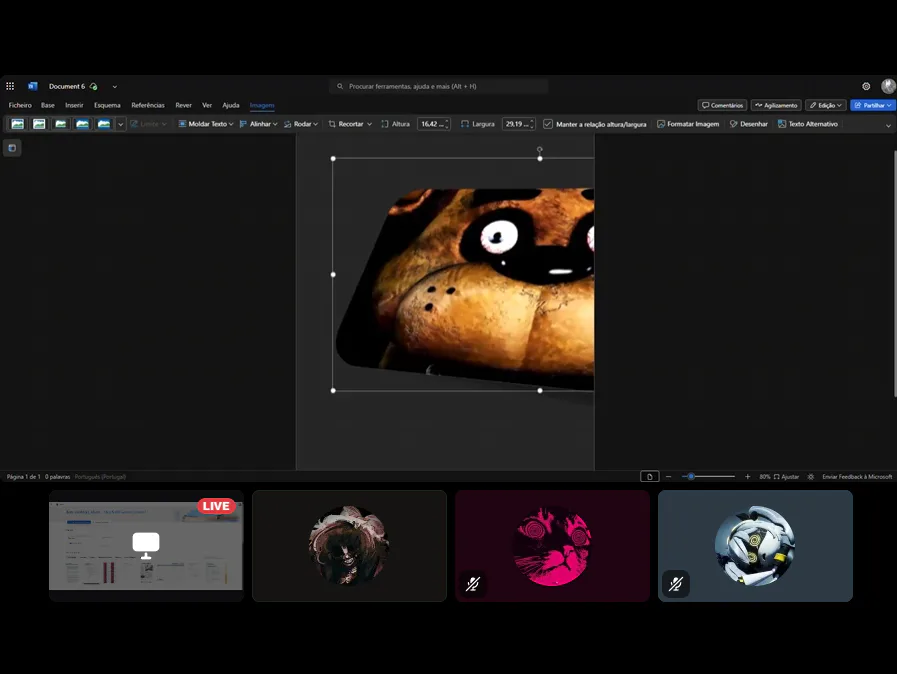This screenshot has height=674, width=897.
Task: Check the cloud saved status icon
Action: pos(93,86)
